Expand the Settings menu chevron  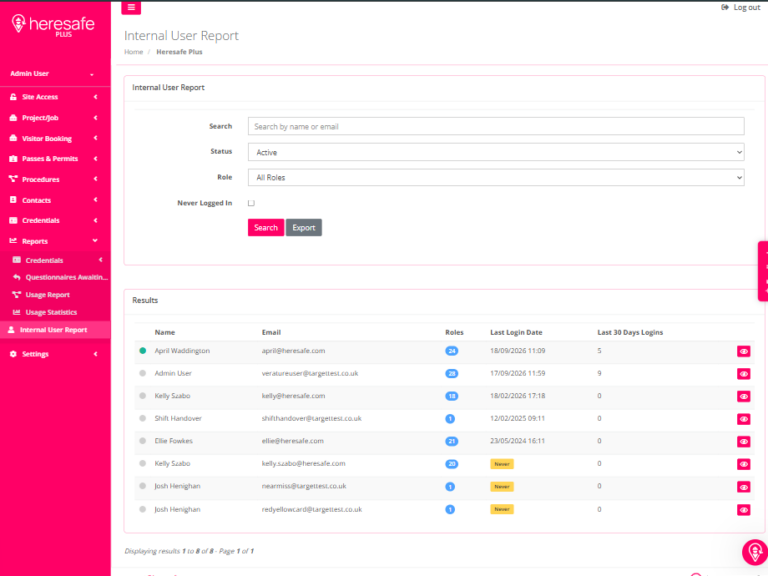pos(96,354)
